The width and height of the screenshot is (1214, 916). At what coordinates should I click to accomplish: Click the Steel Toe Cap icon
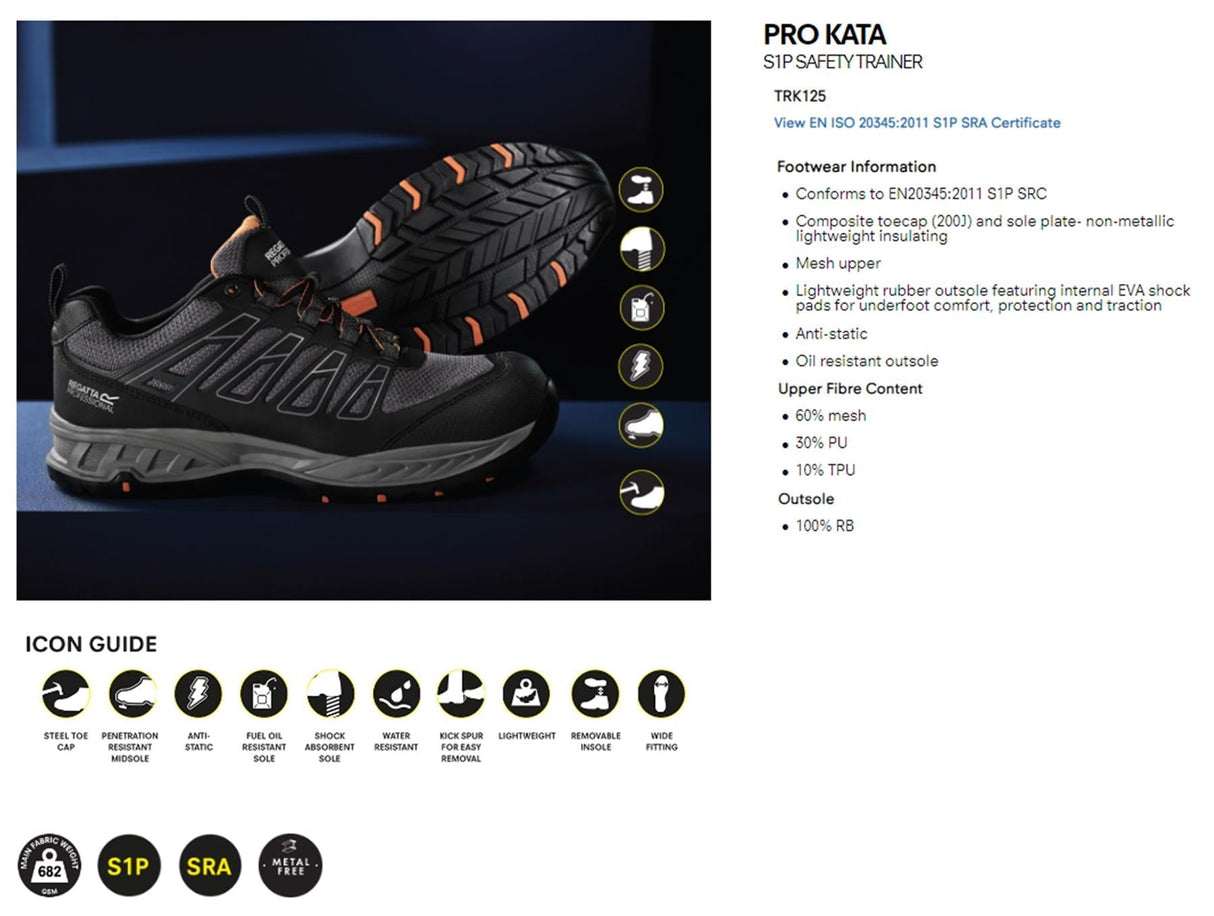(66, 694)
